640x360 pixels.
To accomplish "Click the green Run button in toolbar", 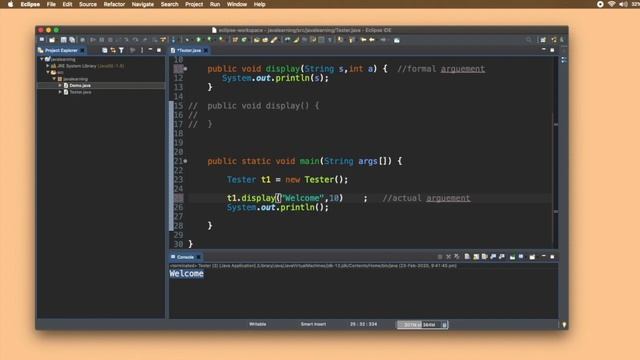I will (198, 40).
